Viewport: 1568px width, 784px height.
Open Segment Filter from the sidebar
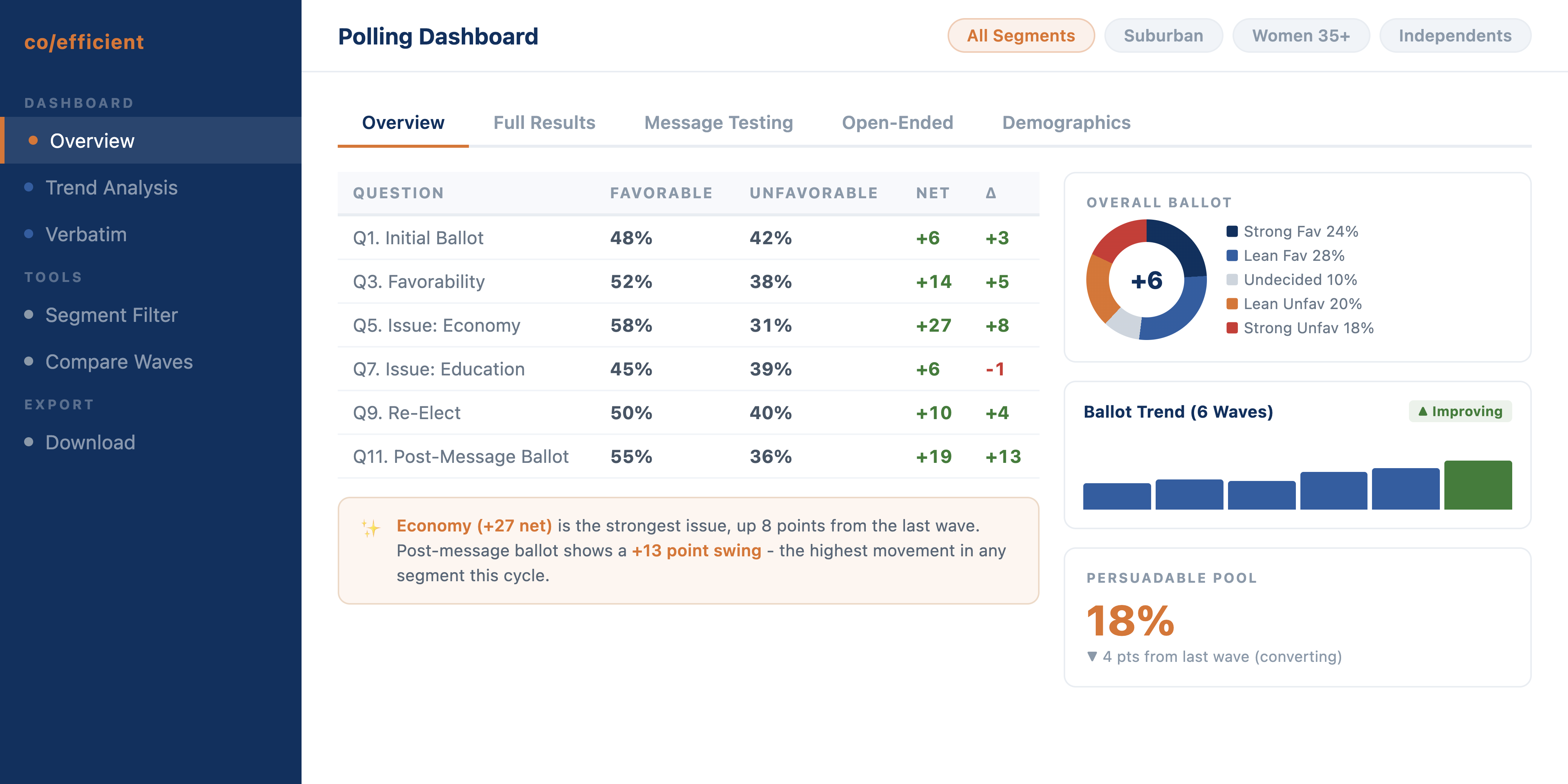112,315
